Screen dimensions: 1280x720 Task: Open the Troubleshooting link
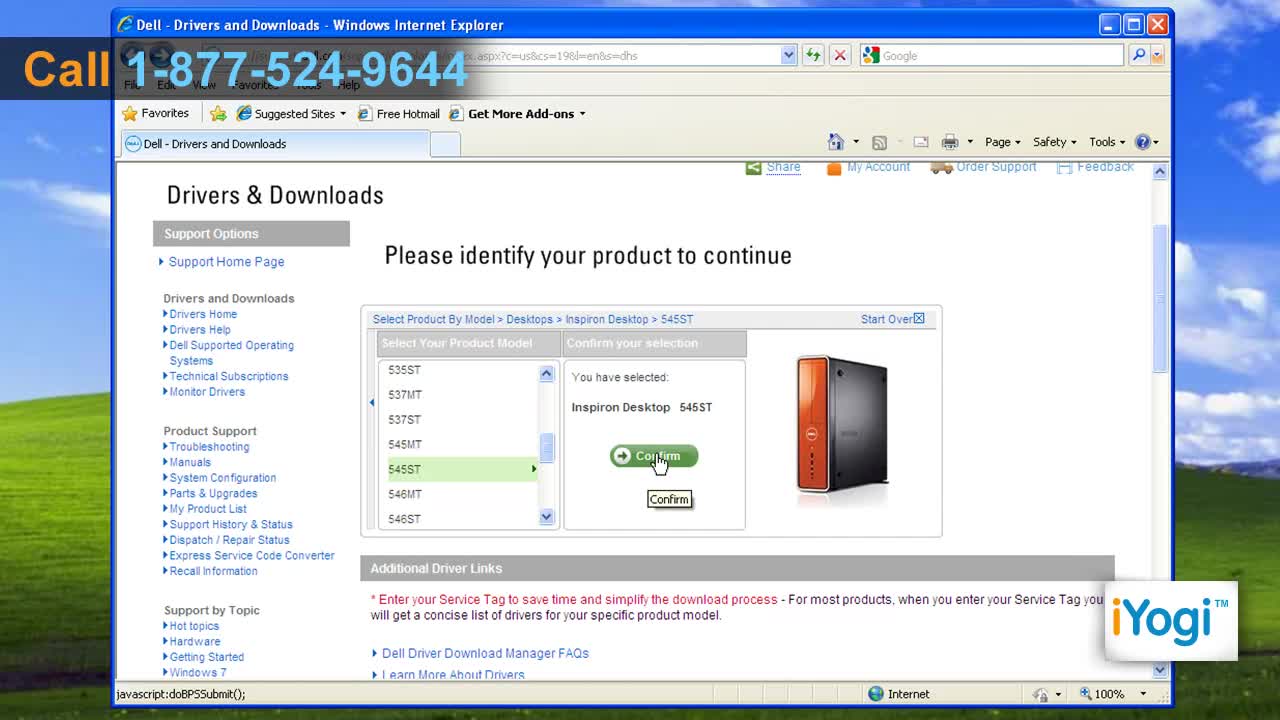tap(209, 447)
